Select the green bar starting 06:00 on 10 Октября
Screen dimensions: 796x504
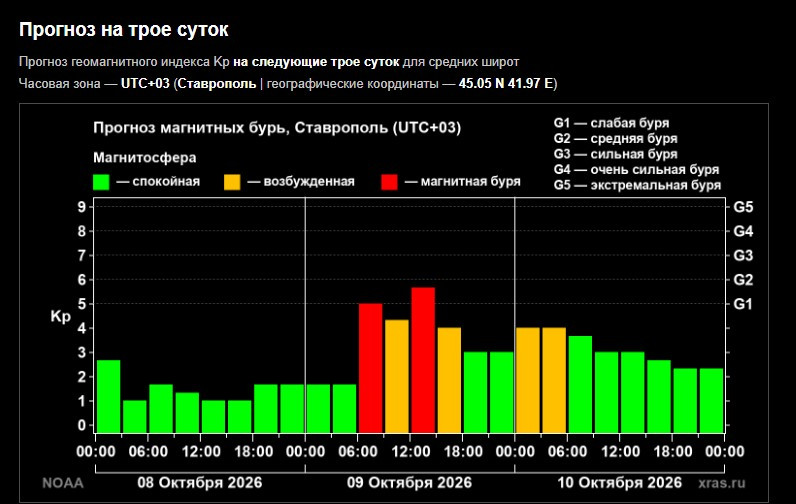(580, 384)
